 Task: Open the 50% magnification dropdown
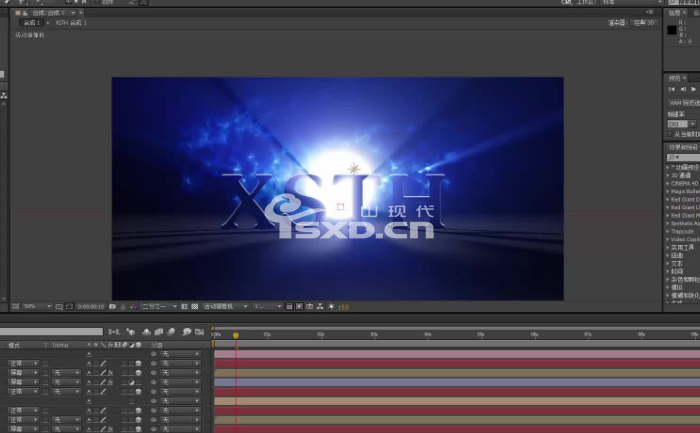pos(38,307)
